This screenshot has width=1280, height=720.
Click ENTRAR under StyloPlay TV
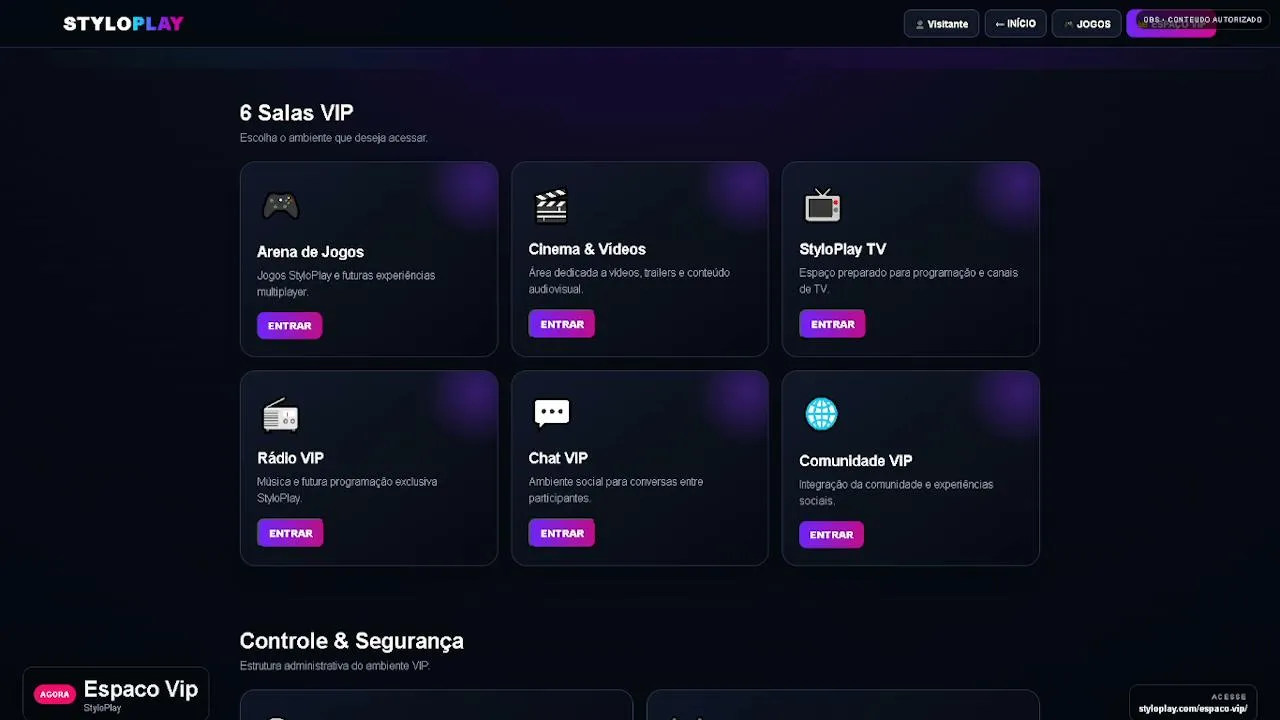[832, 324]
